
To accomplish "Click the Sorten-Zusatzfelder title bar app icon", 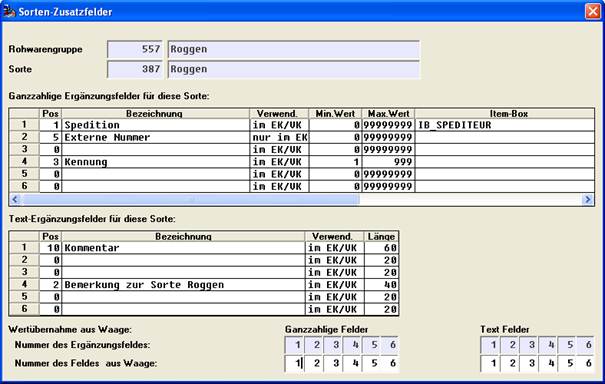I will (8, 12).
